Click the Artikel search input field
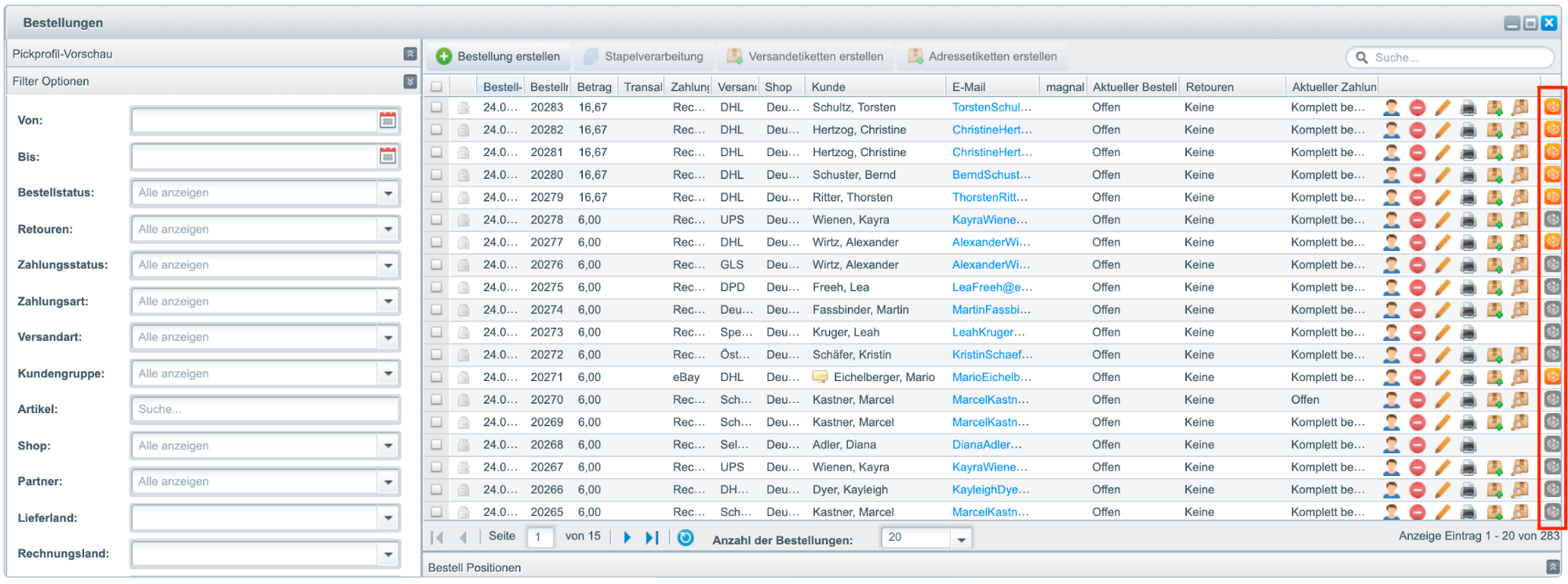The height and width of the screenshot is (584, 1568). (265, 409)
